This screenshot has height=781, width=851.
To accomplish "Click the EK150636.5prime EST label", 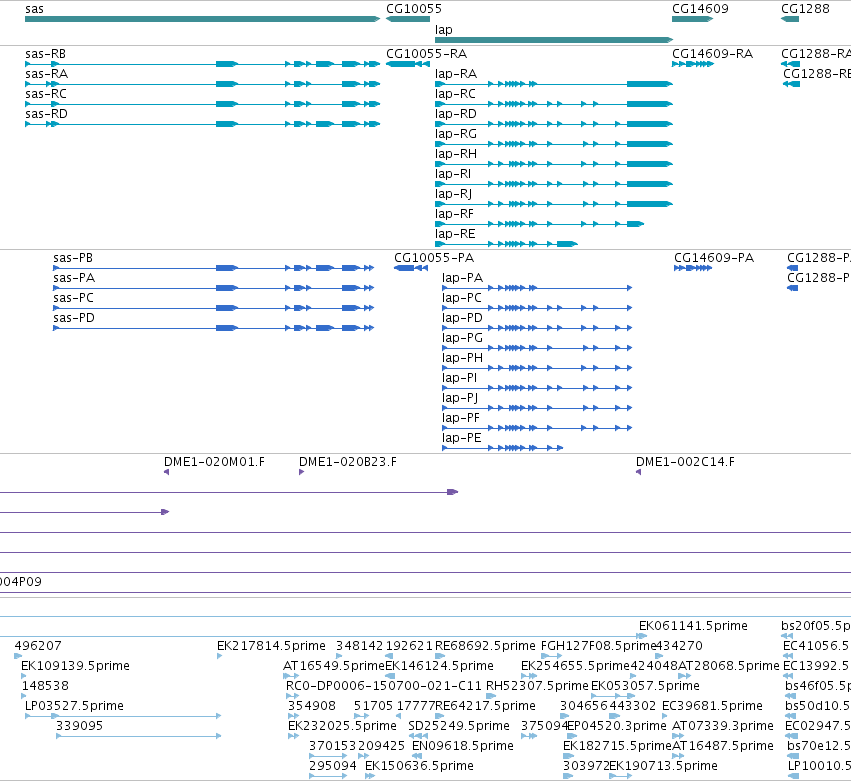I will [420, 766].
